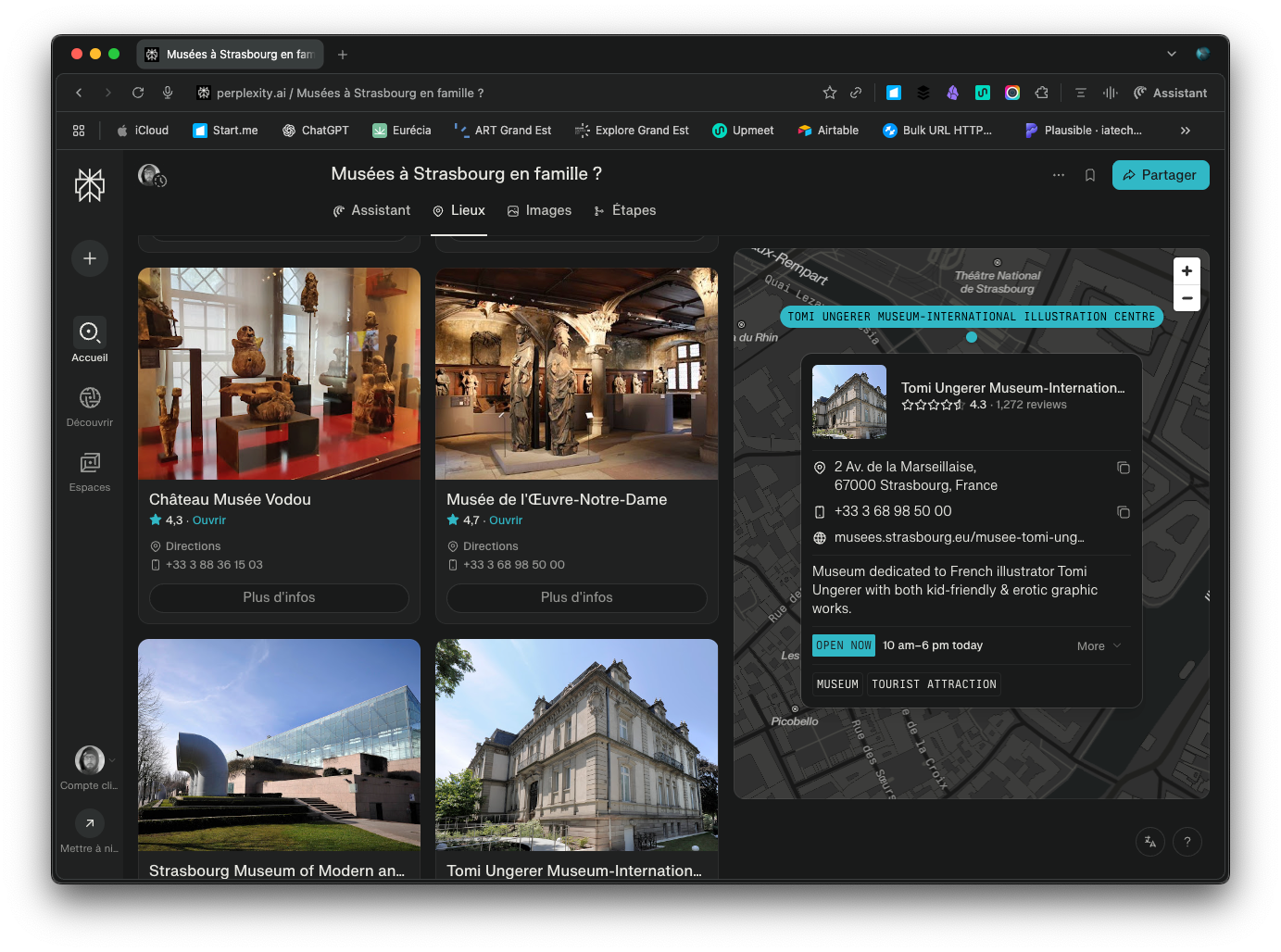1281x952 pixels.
Task: Click Partager button
Action: (x=1160, y=175)
